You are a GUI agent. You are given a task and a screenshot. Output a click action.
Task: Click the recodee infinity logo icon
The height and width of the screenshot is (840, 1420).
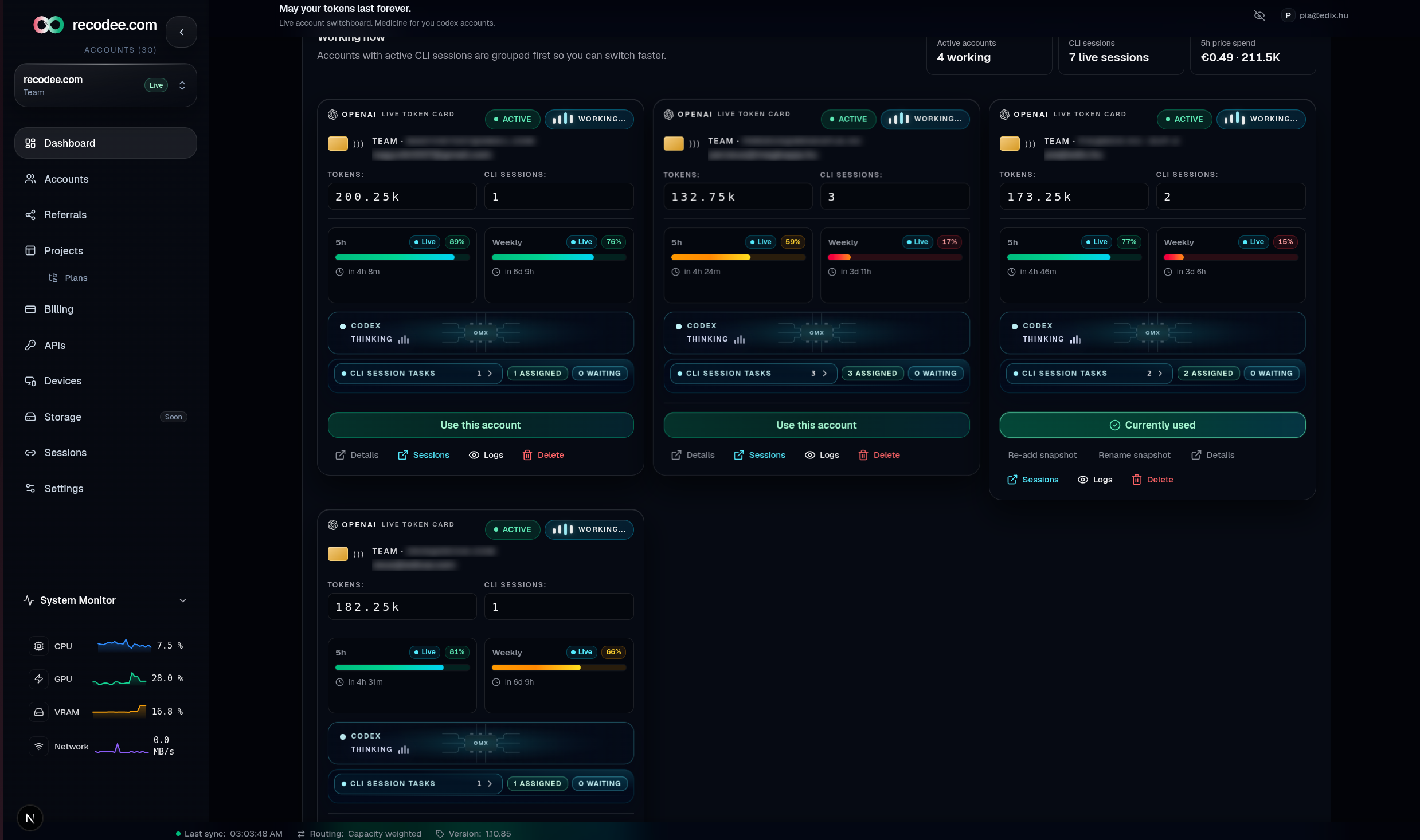(x=48, y=25)
